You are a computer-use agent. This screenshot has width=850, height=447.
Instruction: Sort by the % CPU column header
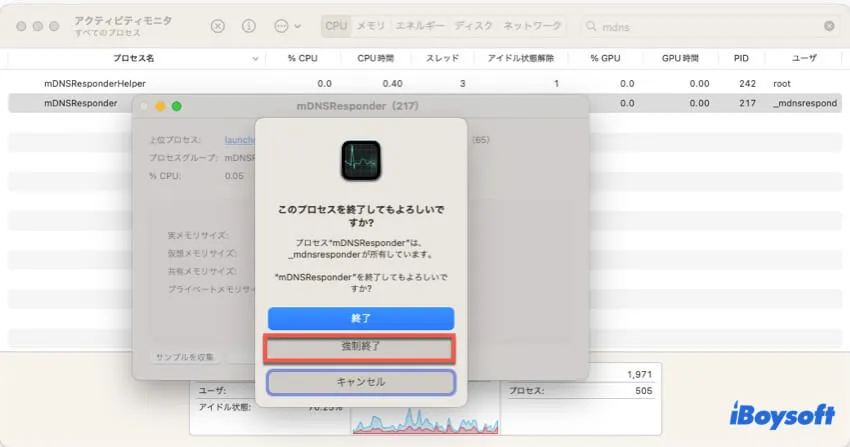click(305, 59)
